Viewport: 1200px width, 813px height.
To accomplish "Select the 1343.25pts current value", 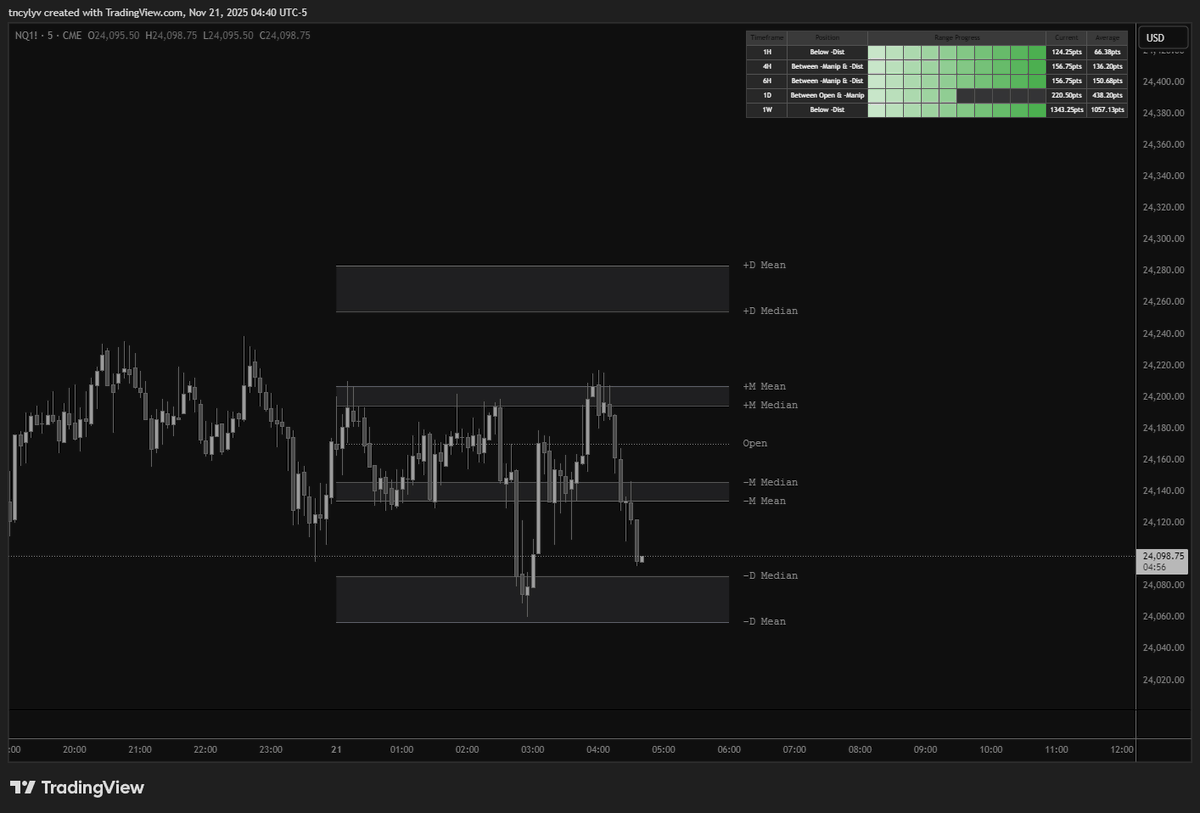I will (x=1066, y=110).
